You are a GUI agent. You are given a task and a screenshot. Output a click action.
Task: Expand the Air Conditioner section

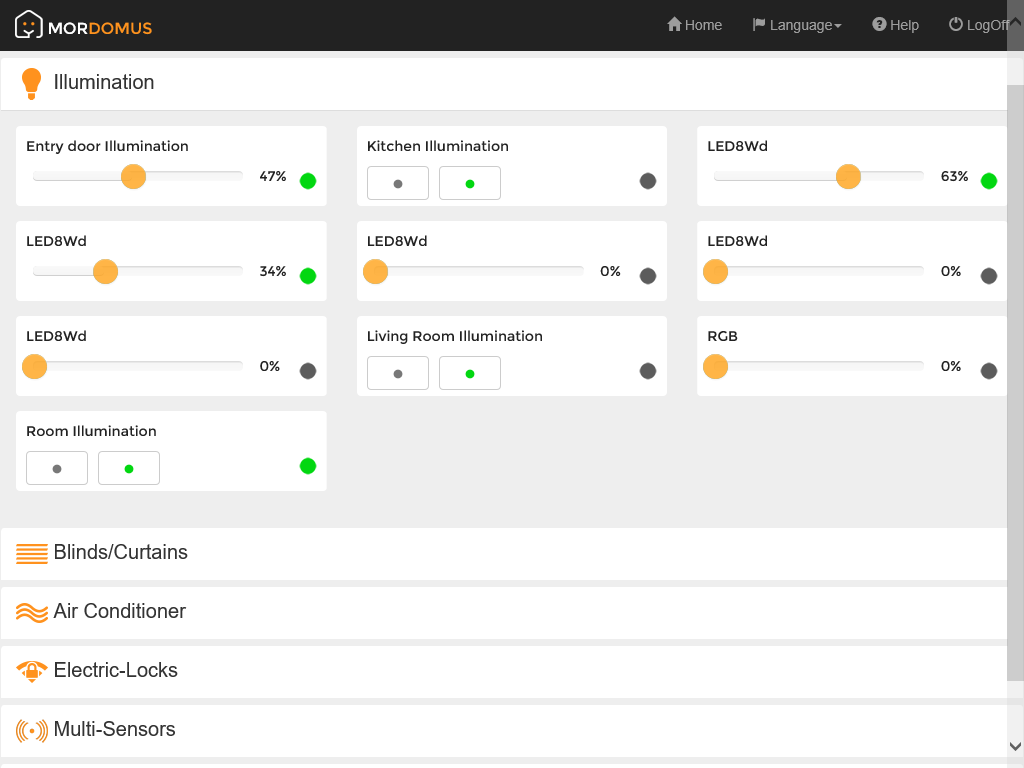click(120, 612)
